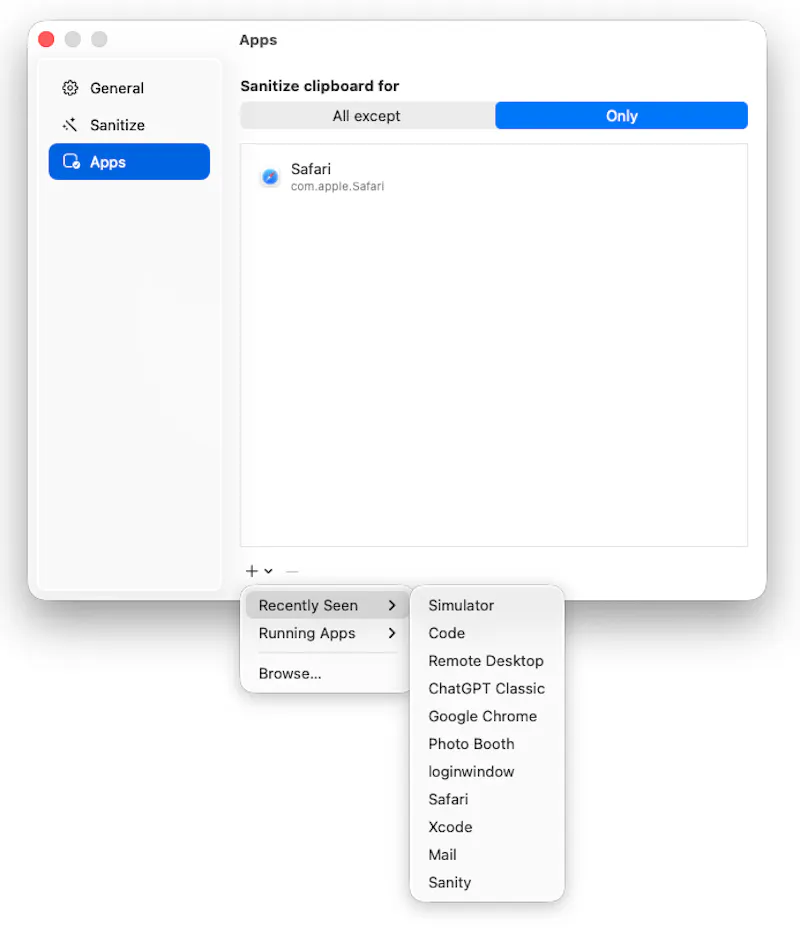The height and width of the screenshot is (935, 800).
Task: Select the Apps sidebar item
Action: click(x=129, y=162)
